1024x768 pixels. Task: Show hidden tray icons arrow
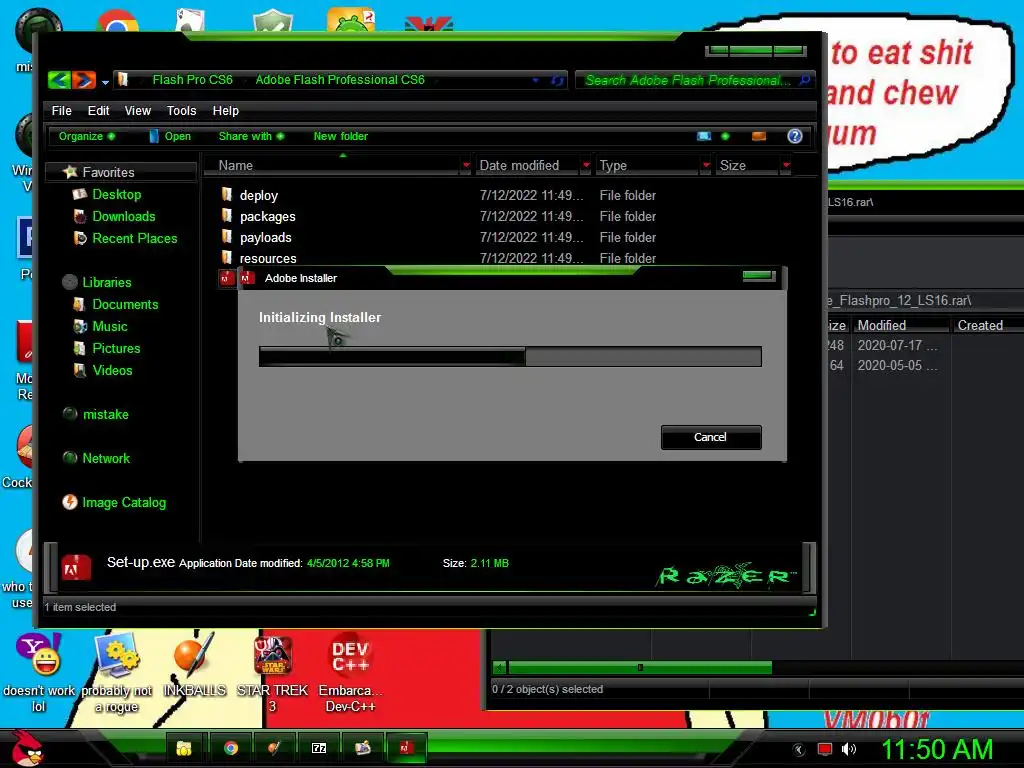[799, 749]
